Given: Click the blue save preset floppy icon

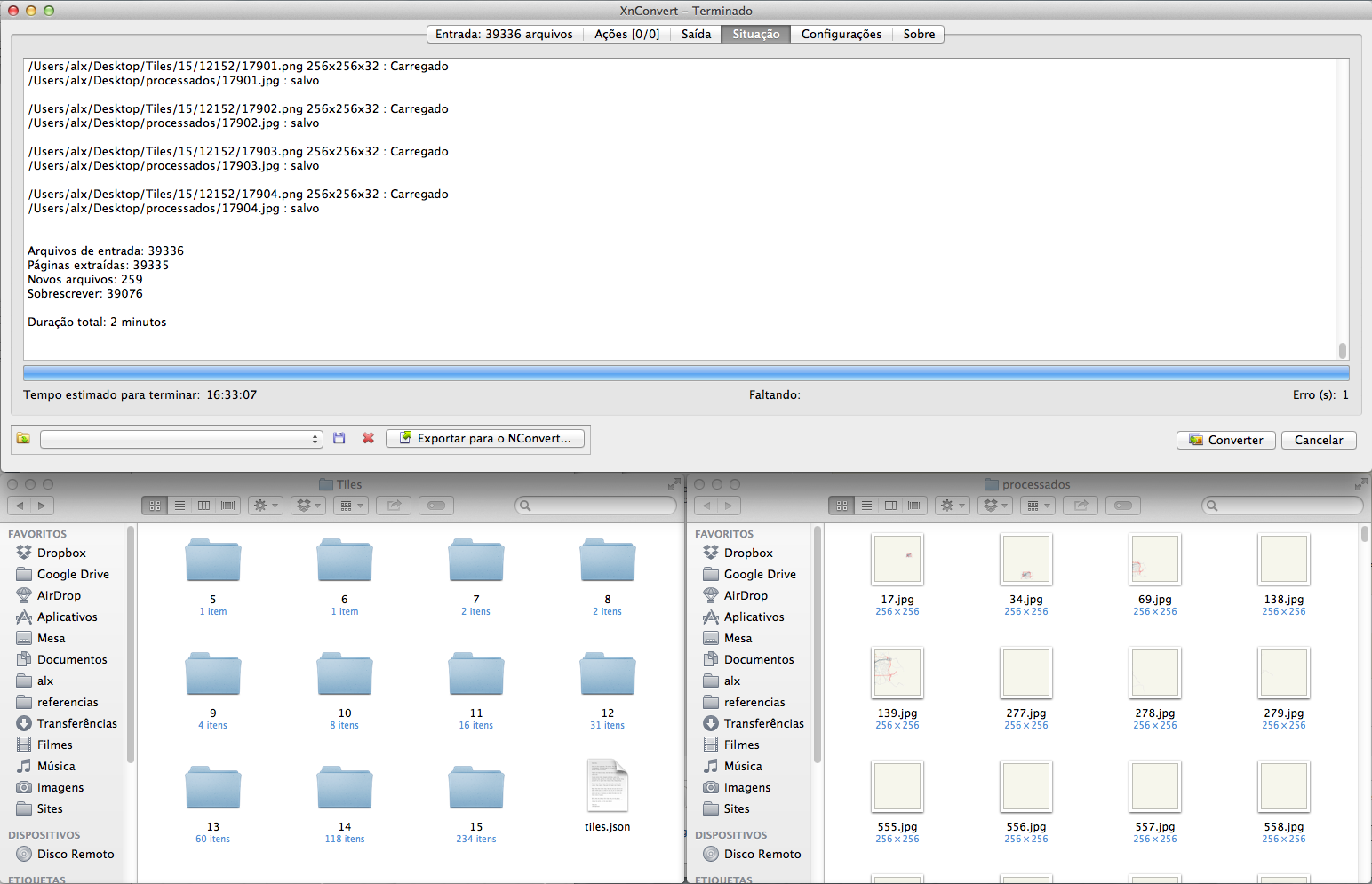Looking at the screenshot, I should (339, 438).
